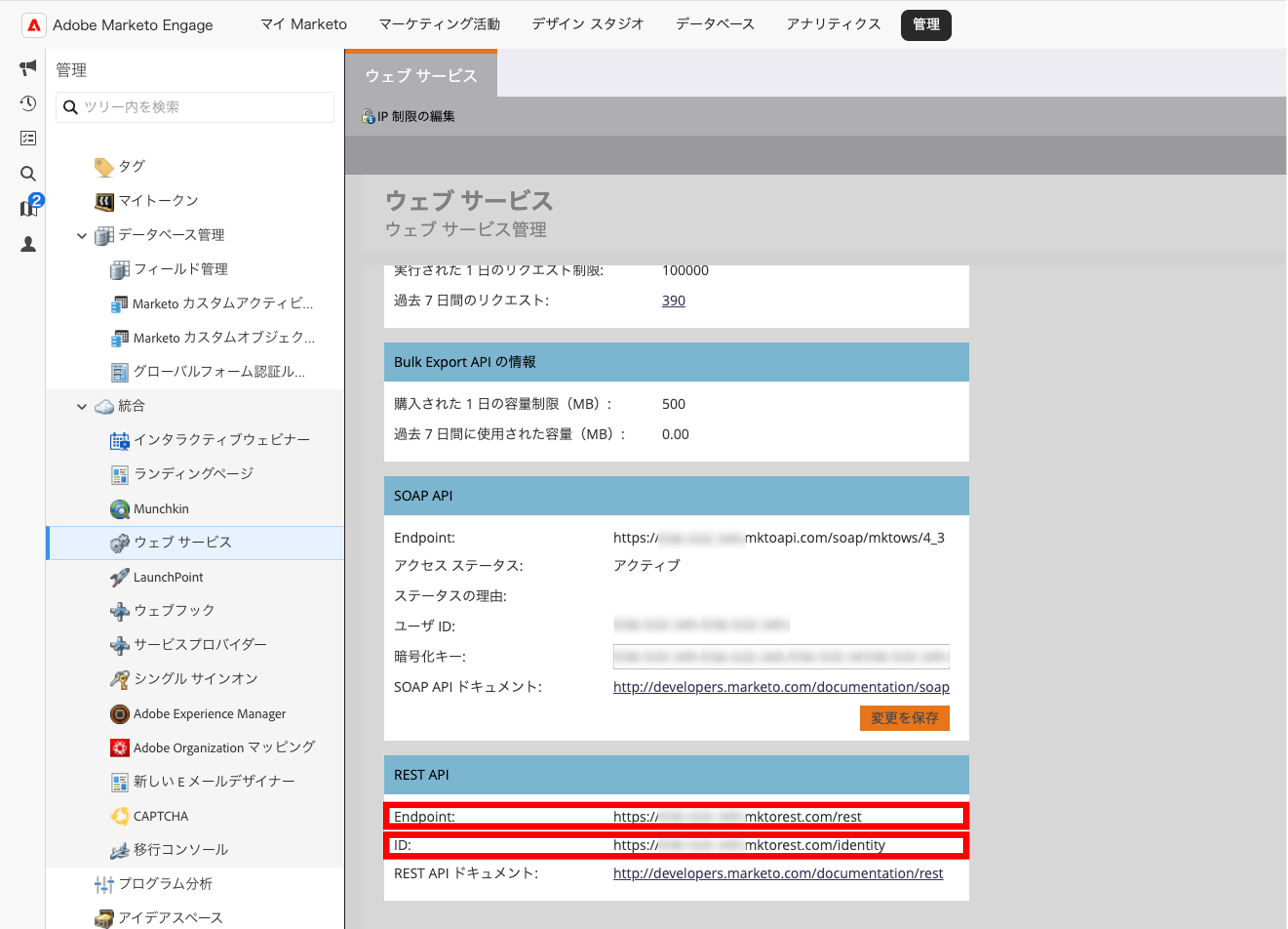This screenshot has width=1288, height=929.
Task: Click the 新しい E メールデザイナー icon
Action: [x=119, y=782]
